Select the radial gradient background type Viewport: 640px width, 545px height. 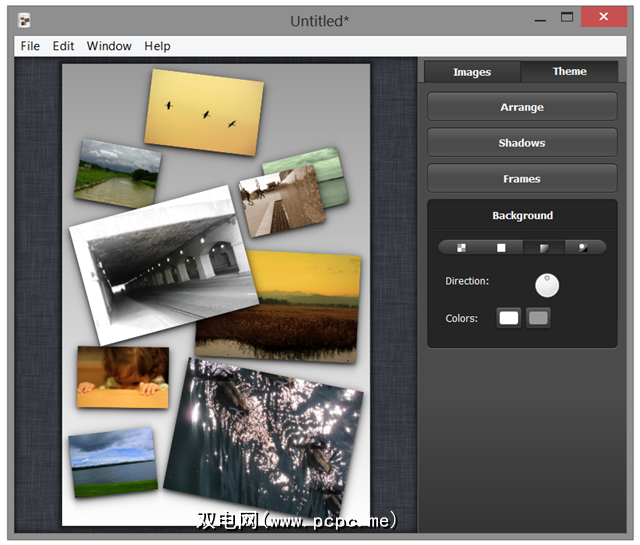coord(585,247)
